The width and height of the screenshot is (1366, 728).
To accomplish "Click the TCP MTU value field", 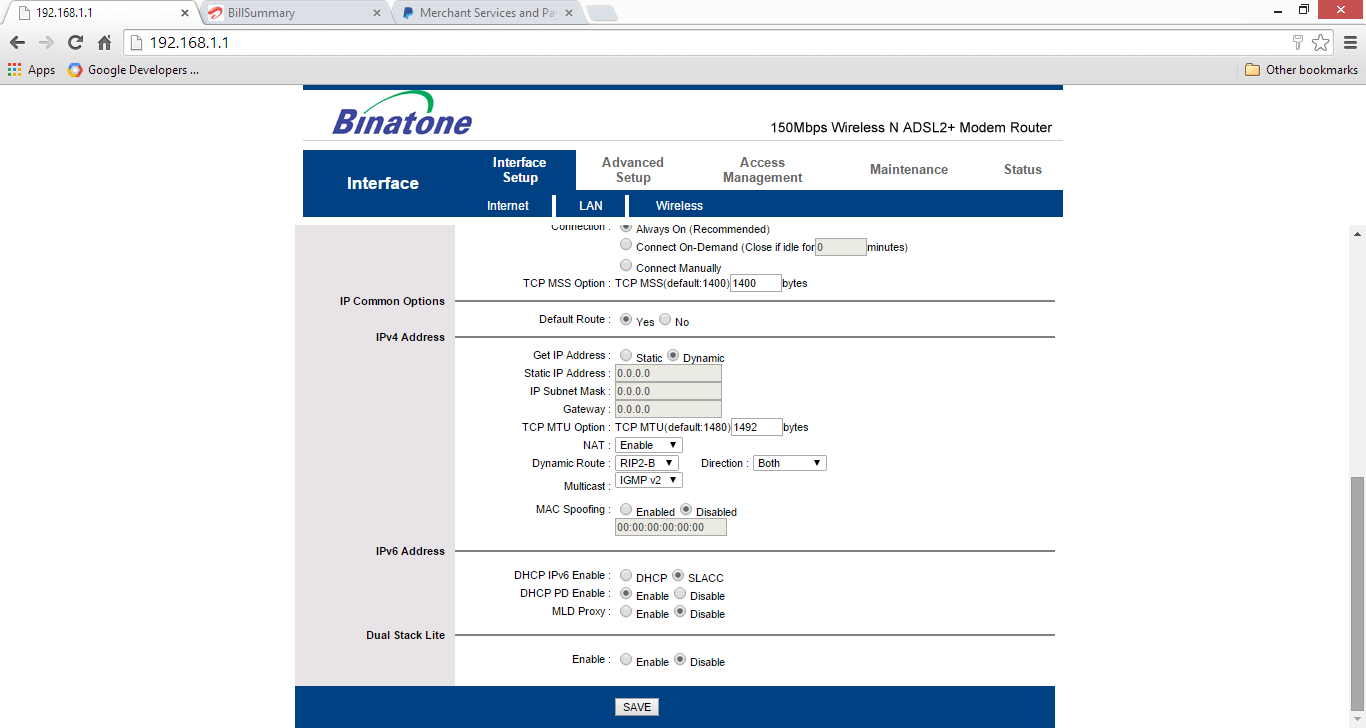I will tap(757, 427).
